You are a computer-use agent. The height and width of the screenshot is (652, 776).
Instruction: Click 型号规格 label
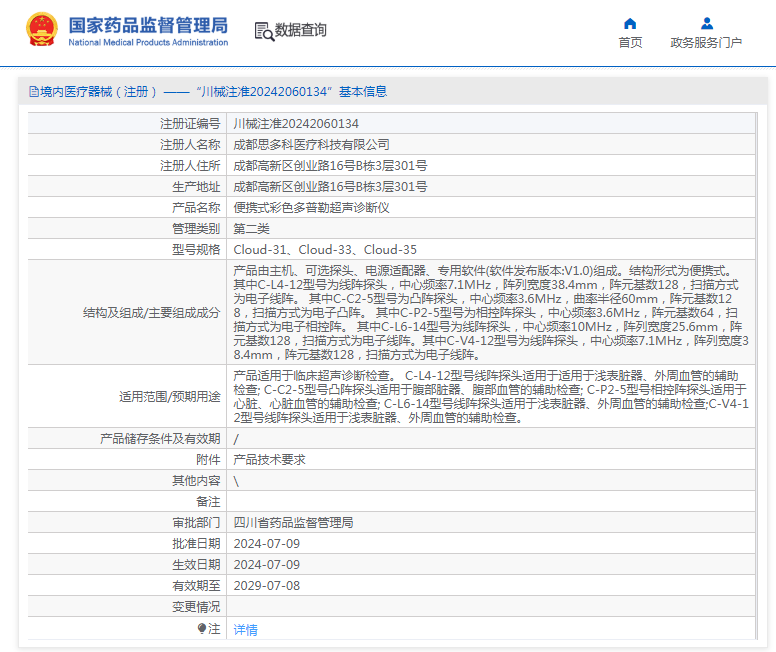tap(196, 250)
